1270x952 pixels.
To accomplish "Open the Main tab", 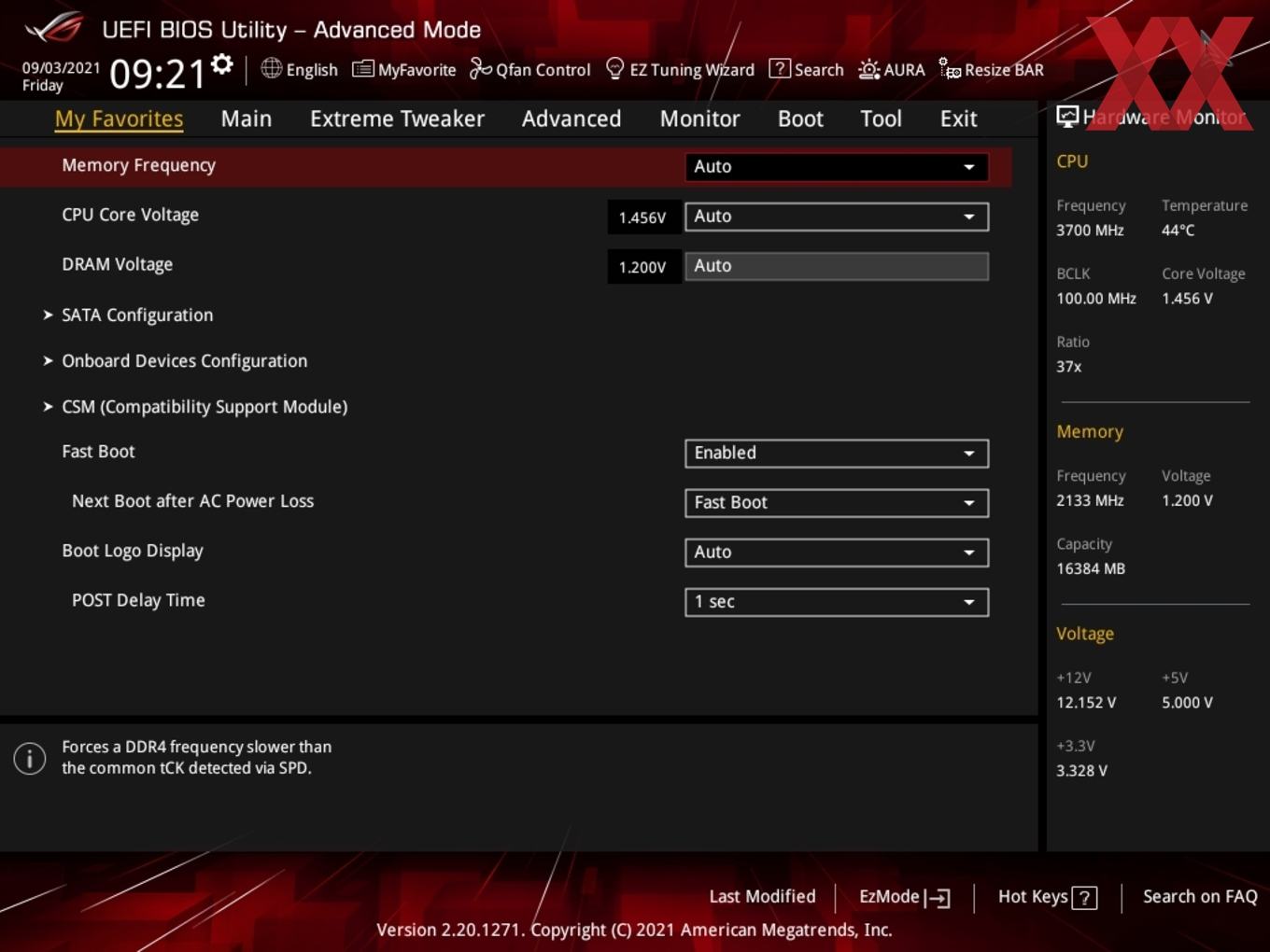I will (247, 119).
